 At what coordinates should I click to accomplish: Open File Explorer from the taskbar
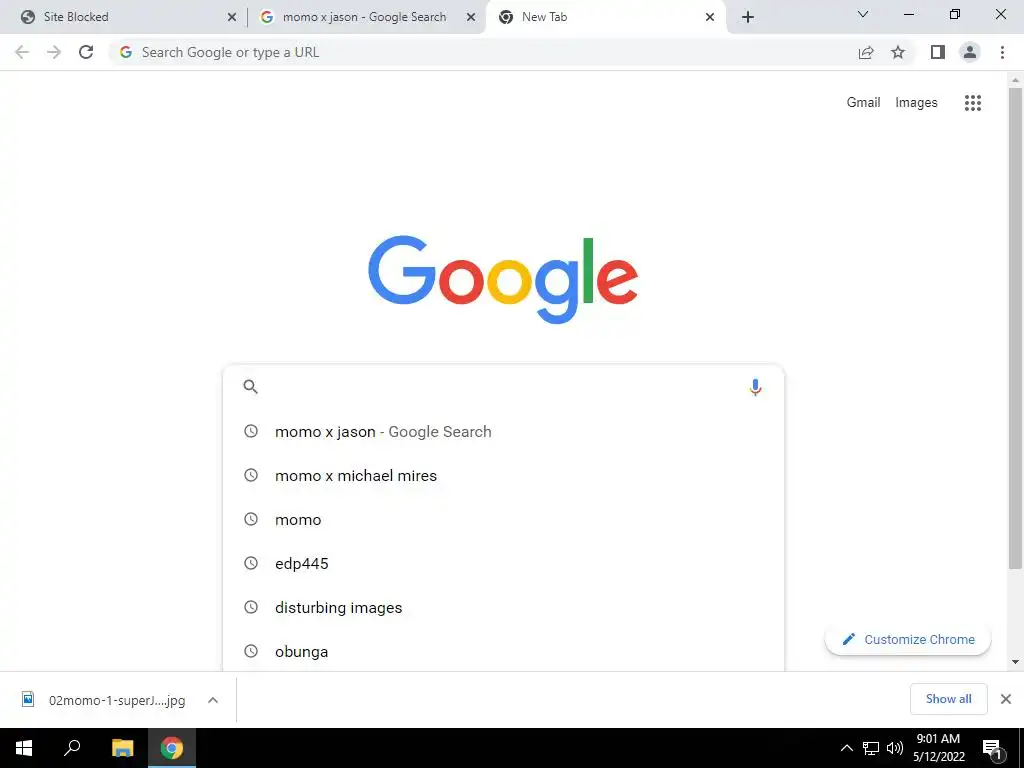click(122, 748)
